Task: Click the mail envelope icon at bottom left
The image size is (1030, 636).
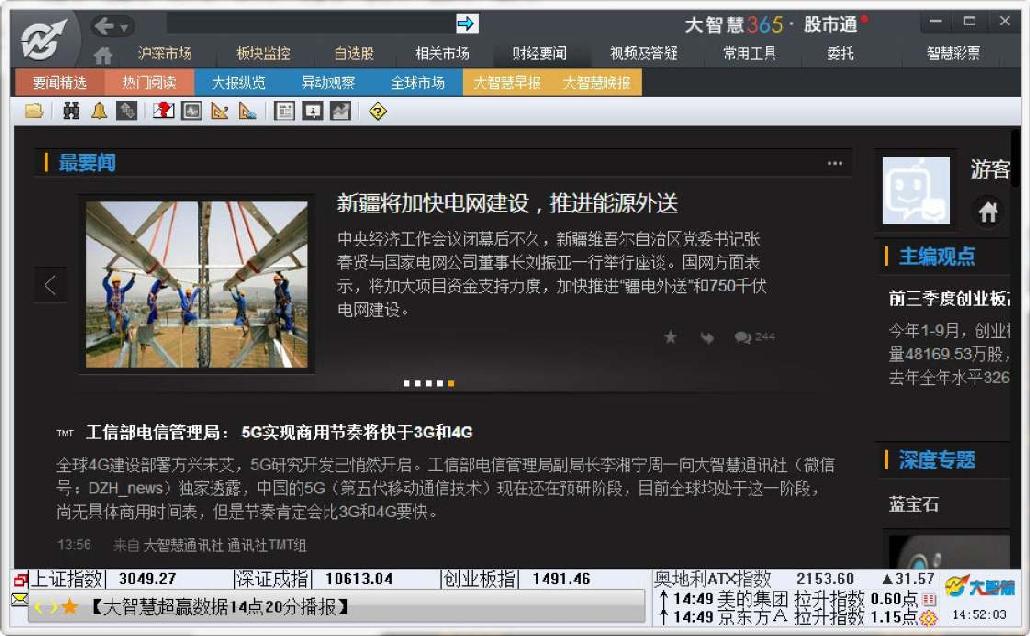Action: [x=20, y=599]
